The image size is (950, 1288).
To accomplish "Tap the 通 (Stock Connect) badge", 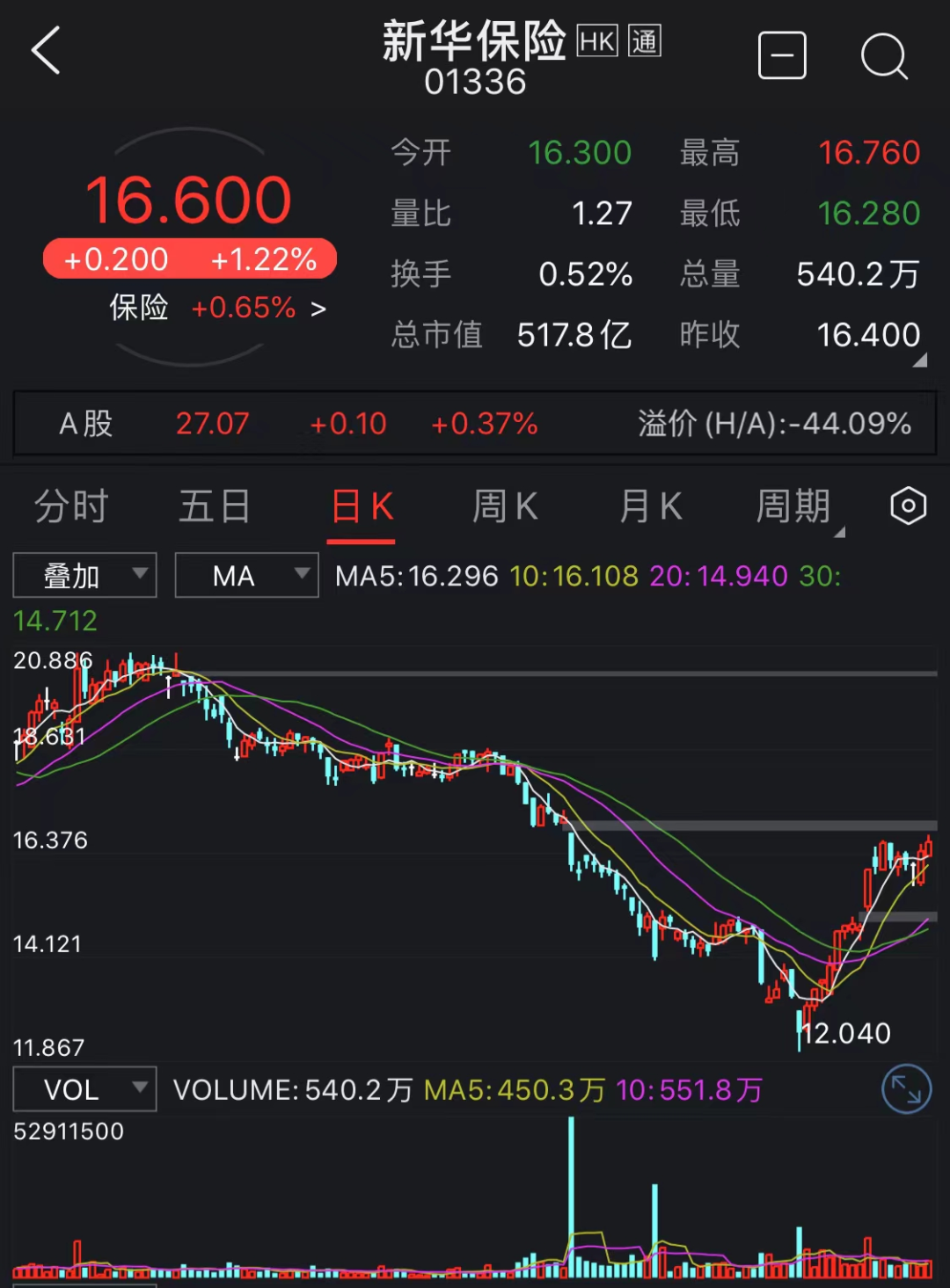I will click(x=643, y=42).
